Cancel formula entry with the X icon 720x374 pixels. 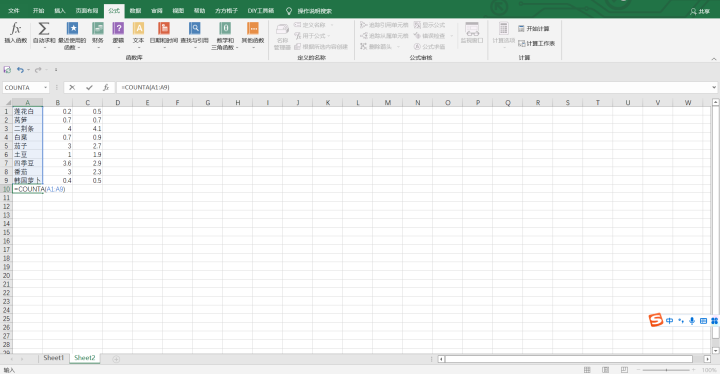pyautogui.click(x=72, y=87)
